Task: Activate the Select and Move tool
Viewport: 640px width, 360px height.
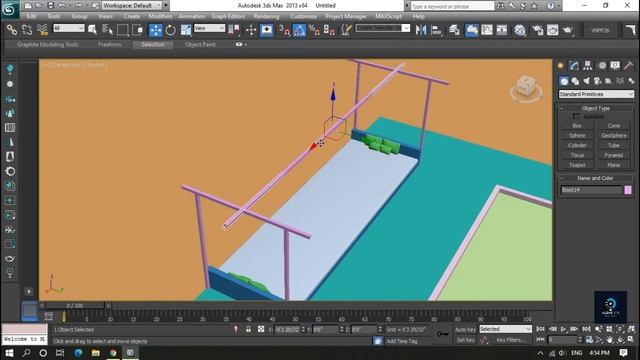Action: coord(156,30)
